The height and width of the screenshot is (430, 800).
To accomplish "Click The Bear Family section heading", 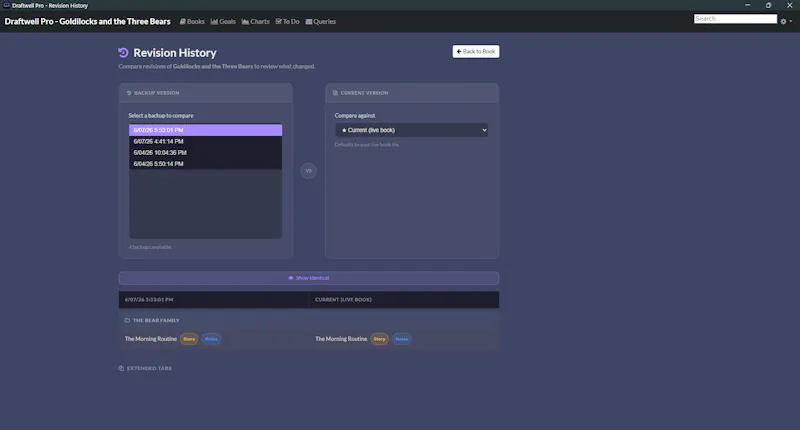I will tap(156, 320).
